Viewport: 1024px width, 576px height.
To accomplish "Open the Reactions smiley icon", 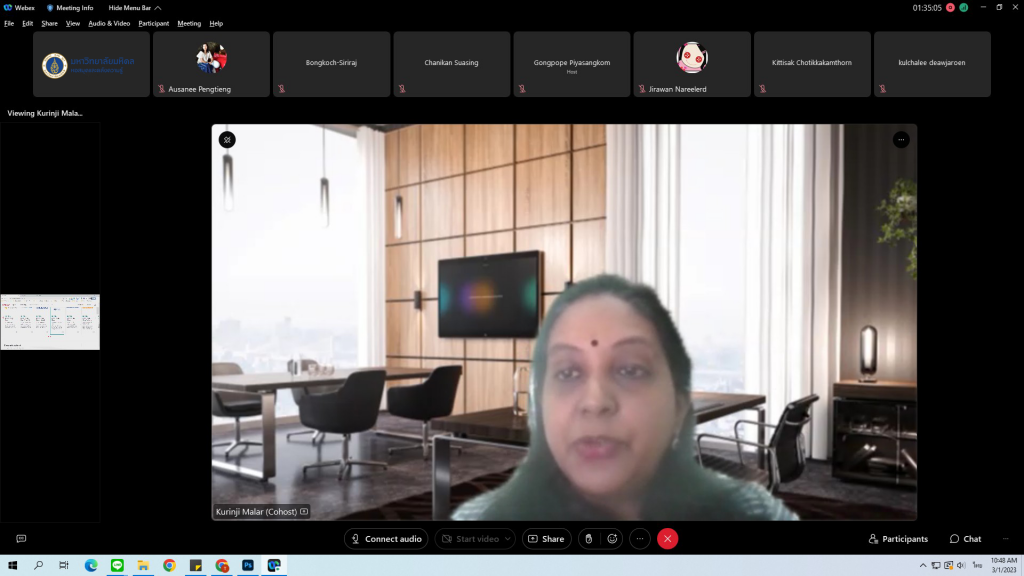I will (612, 539).
